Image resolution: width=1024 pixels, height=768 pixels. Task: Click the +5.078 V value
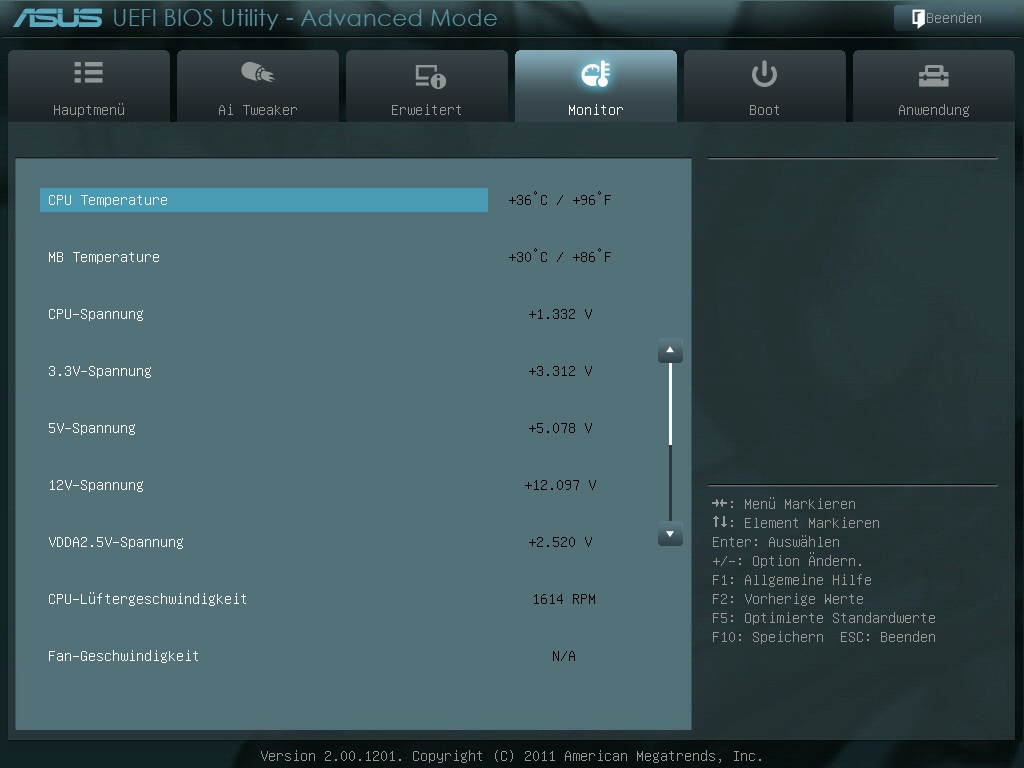pos(560,428)
